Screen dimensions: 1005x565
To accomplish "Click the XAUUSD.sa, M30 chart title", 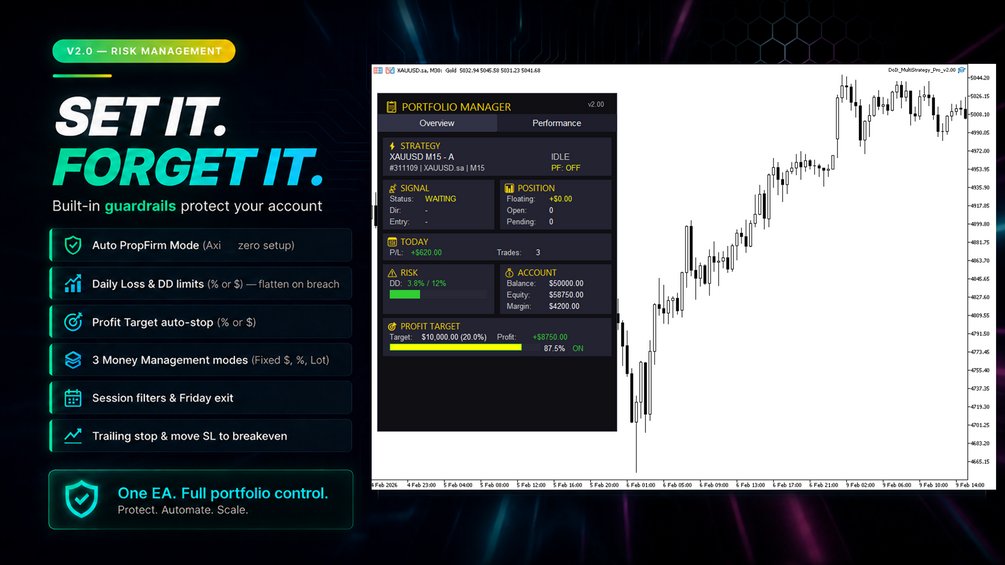I will [419, 70].
